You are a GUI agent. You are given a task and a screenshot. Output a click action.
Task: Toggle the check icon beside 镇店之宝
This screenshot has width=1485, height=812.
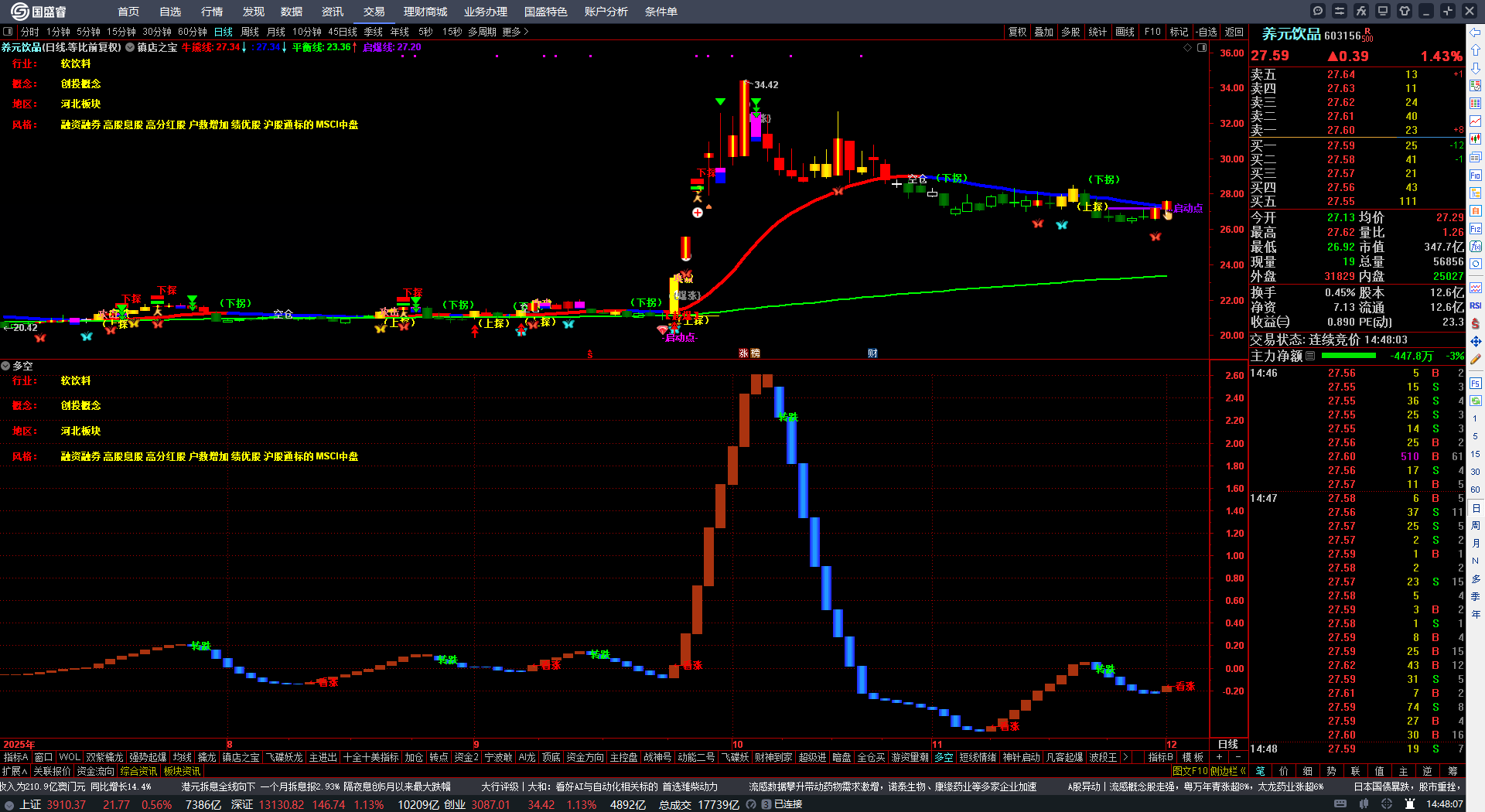coord(130,47)
